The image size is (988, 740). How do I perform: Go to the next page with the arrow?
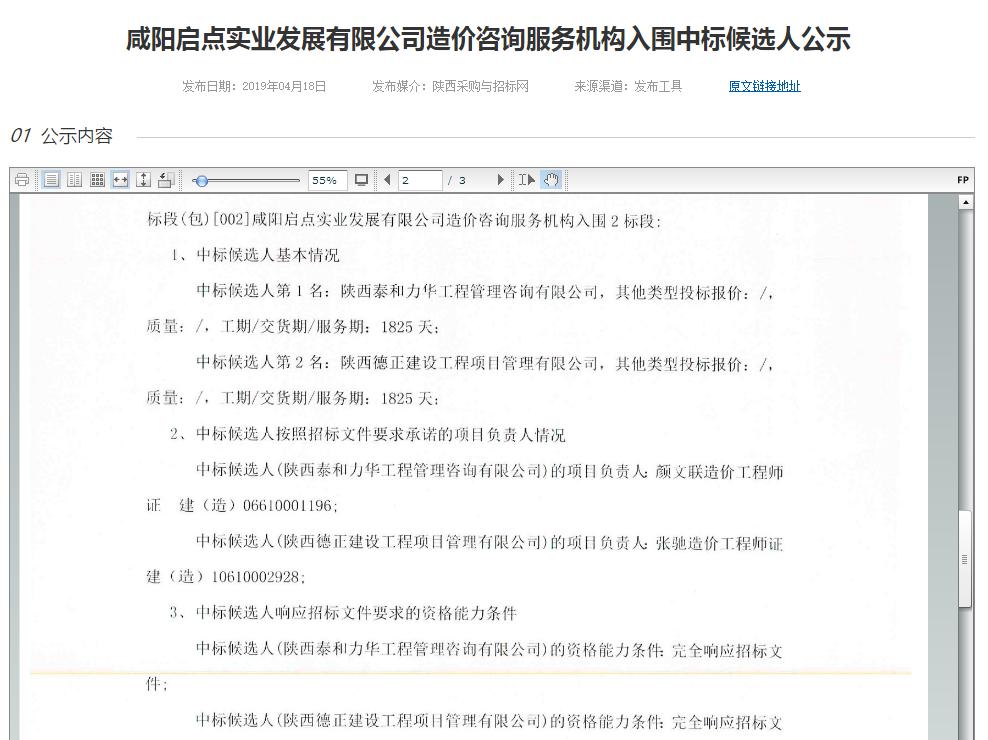[500, 180]
